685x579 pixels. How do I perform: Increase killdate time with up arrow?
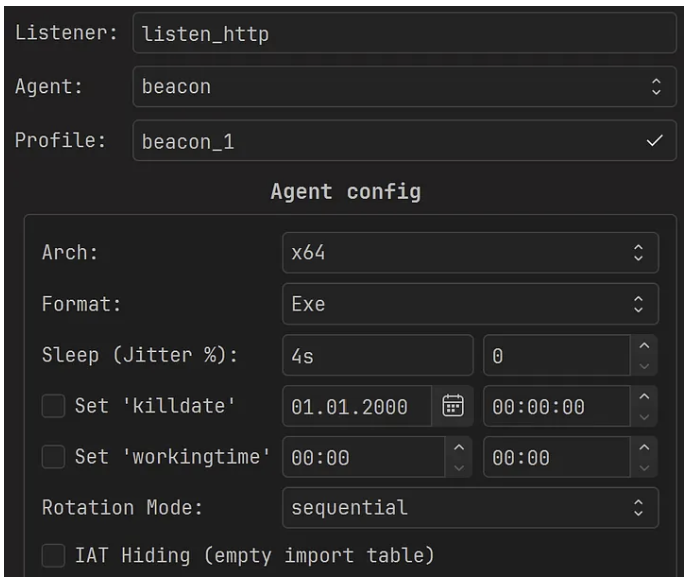pyautogui.click(x=643, y=397)
